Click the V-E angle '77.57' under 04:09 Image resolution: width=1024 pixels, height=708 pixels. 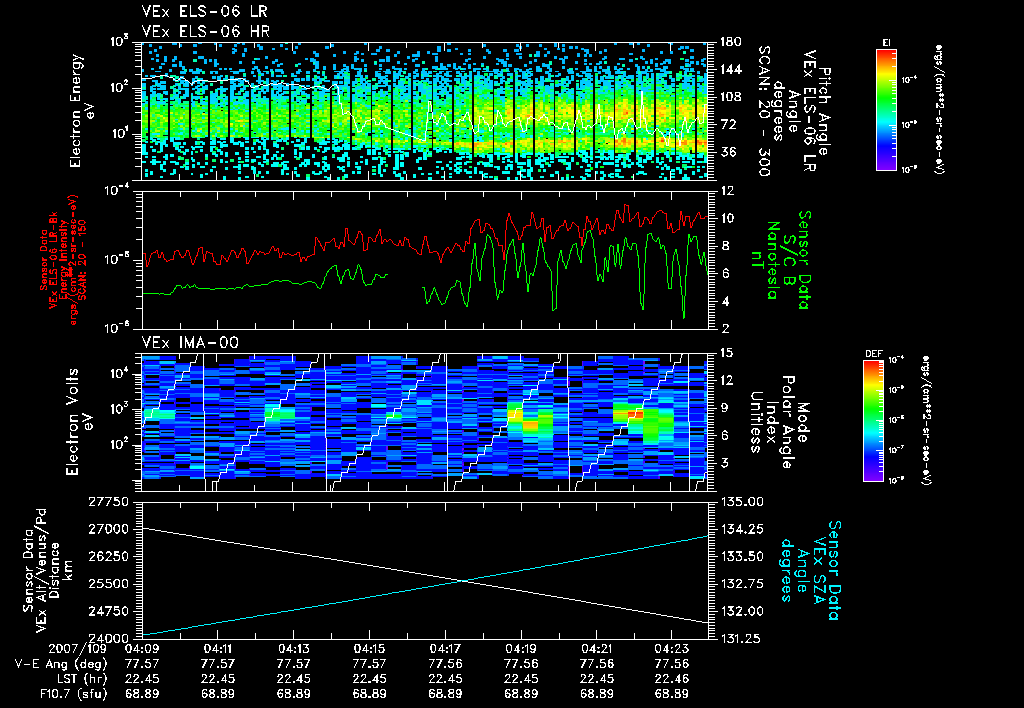coord(142,664)
